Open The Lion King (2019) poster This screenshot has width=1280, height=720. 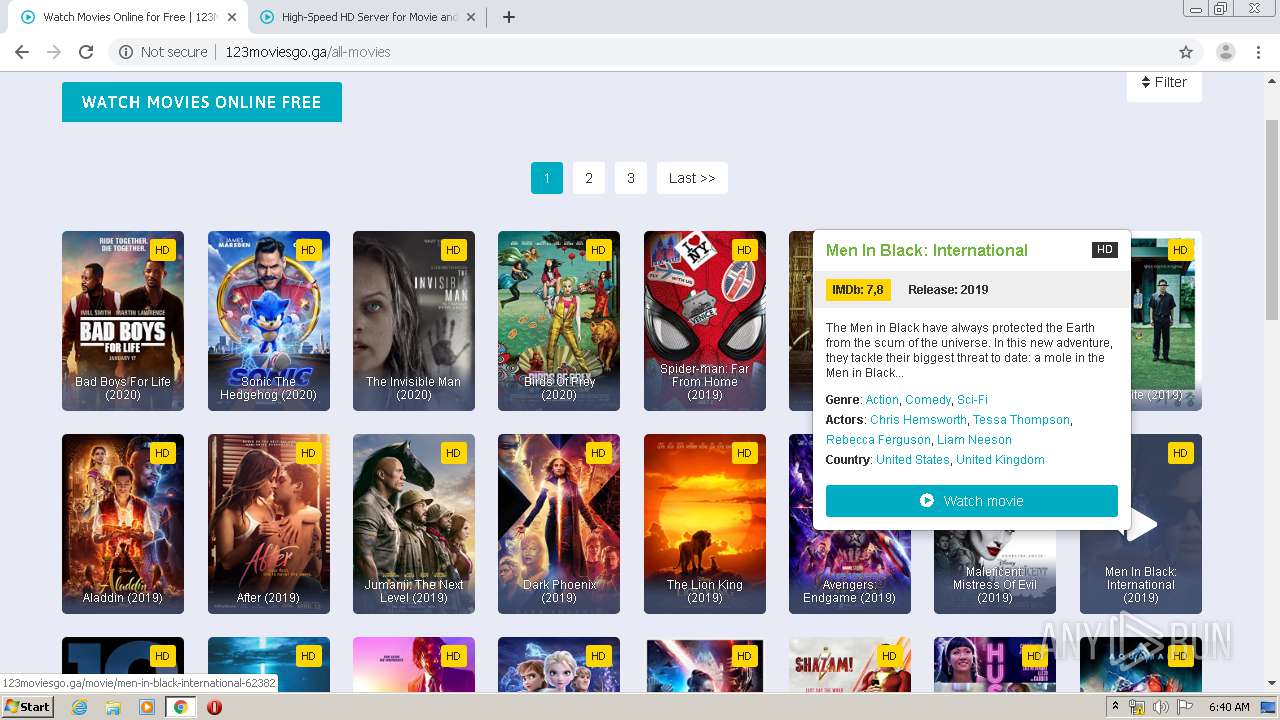[705, 524]
